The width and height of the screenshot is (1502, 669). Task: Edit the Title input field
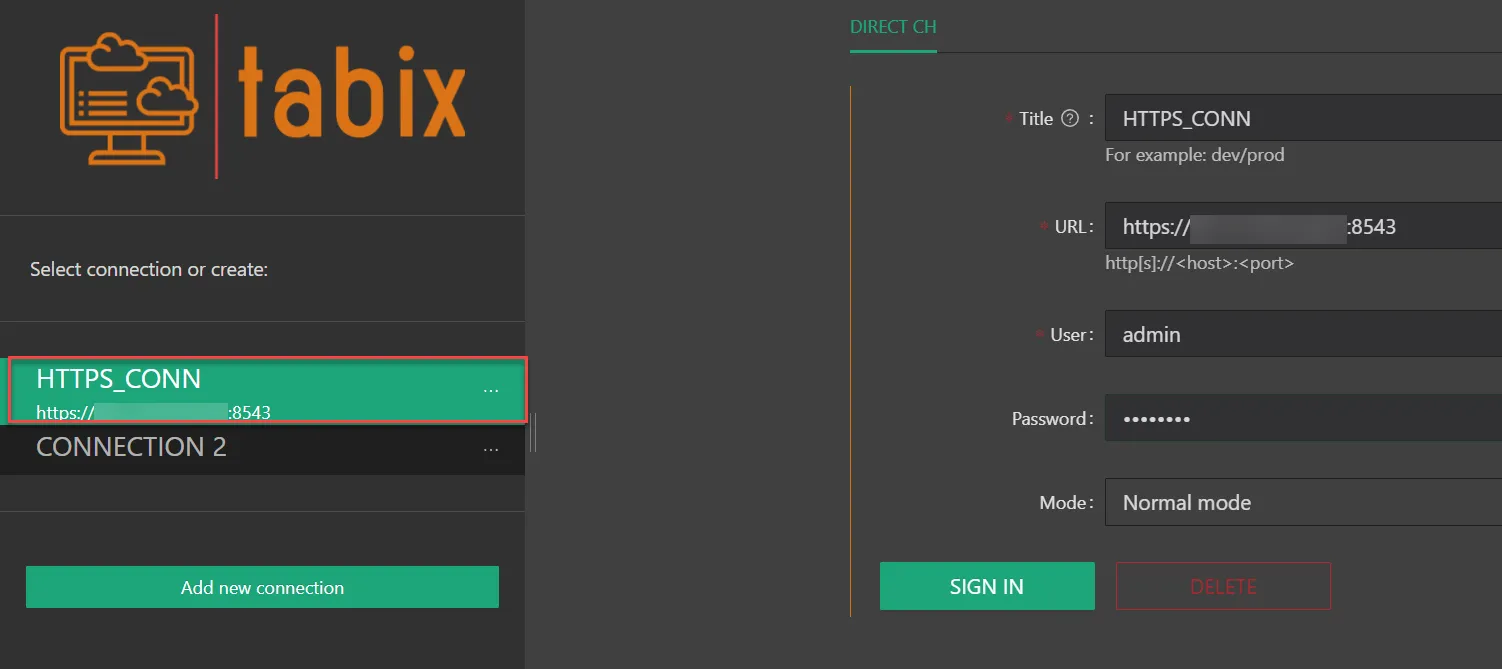[1303, 118]
